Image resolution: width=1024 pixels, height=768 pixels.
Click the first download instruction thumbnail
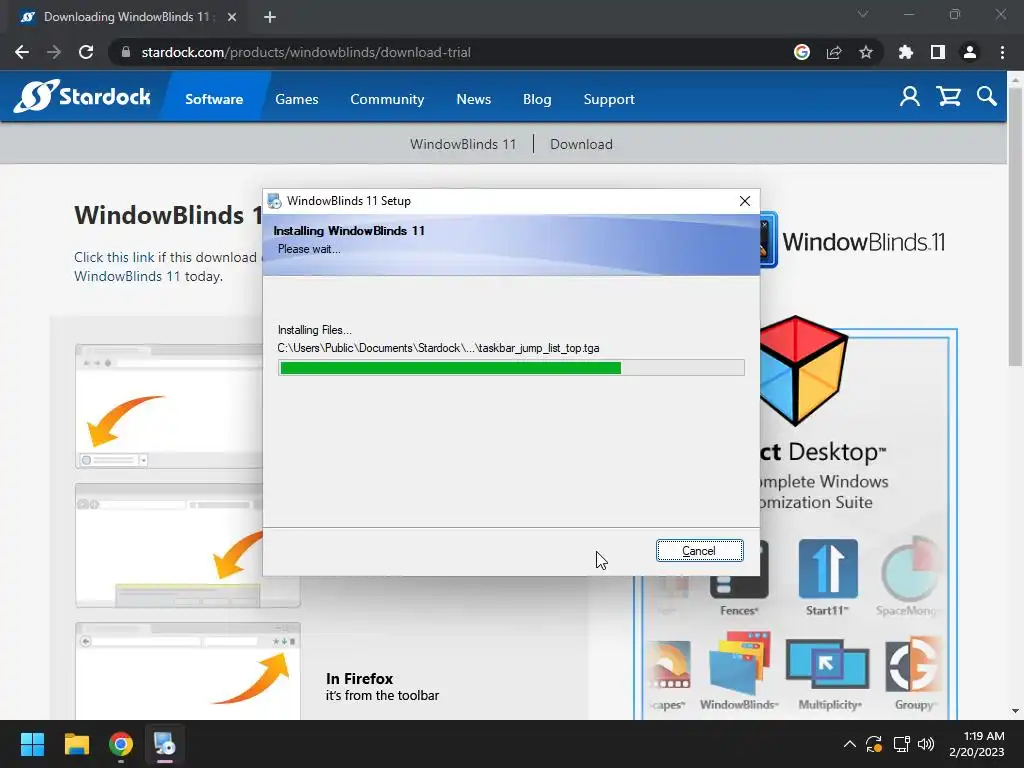point(169,406)
